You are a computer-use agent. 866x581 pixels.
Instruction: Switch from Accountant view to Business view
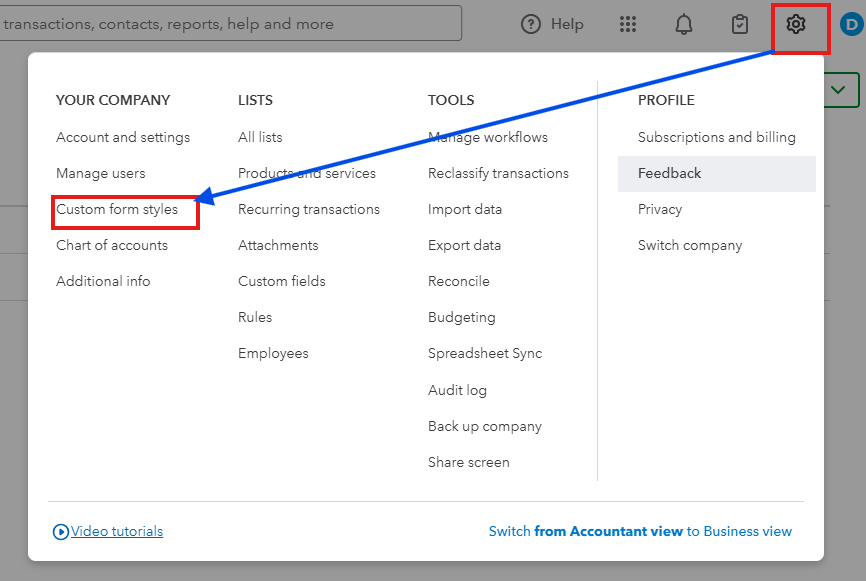tap(640, 532)
